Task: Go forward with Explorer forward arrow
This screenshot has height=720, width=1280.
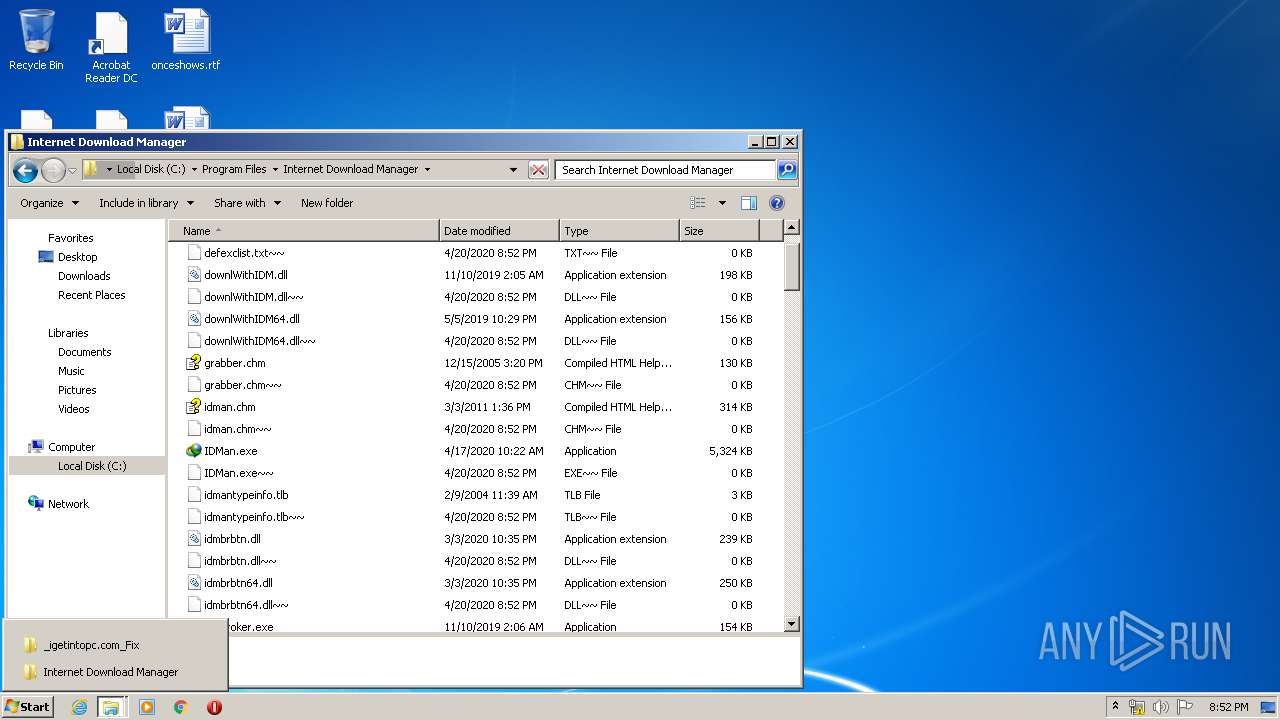Action: pyautogui.click(x=53, y=170)
